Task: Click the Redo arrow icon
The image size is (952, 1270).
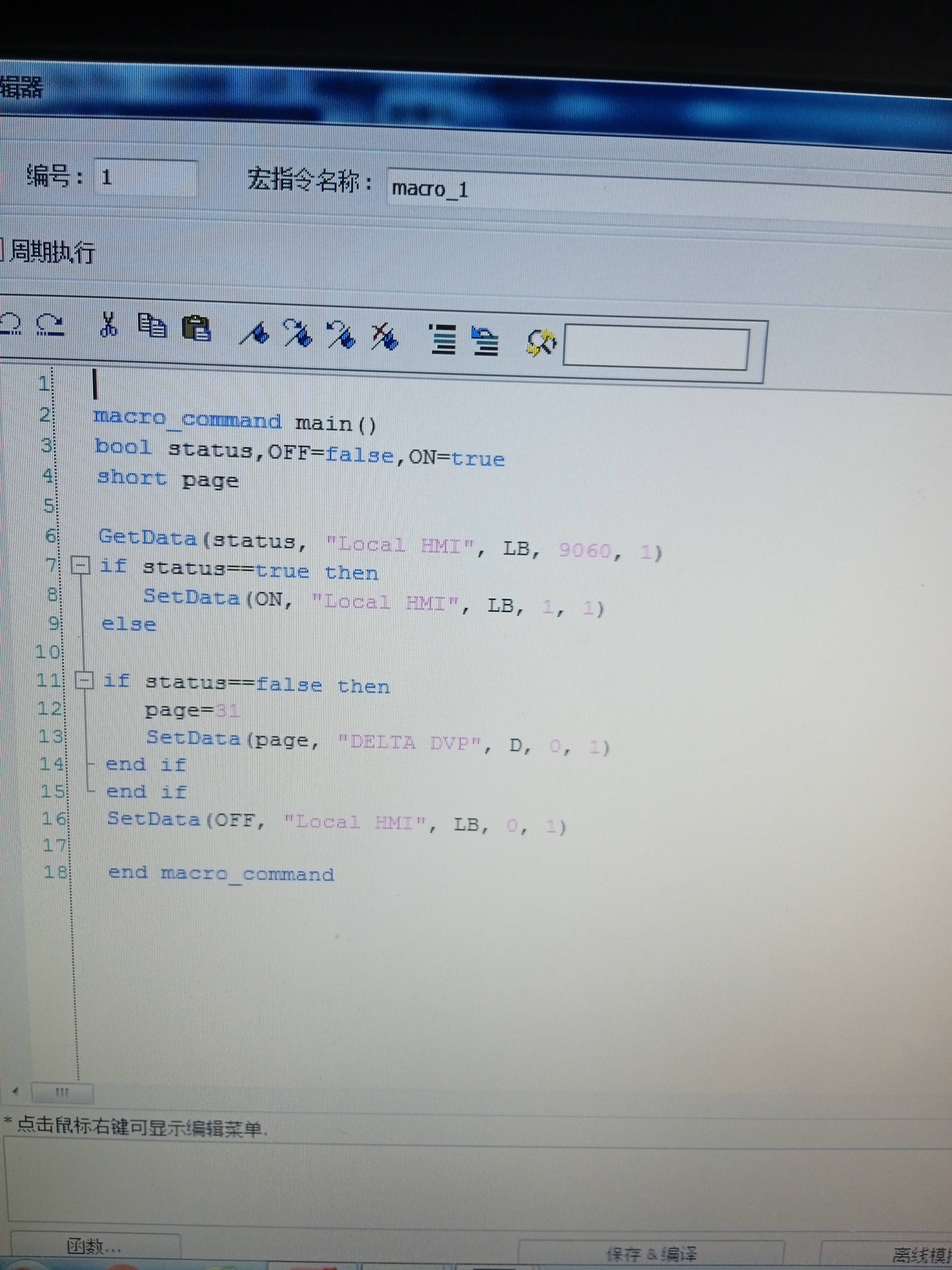Action: (x=50, y=325)
